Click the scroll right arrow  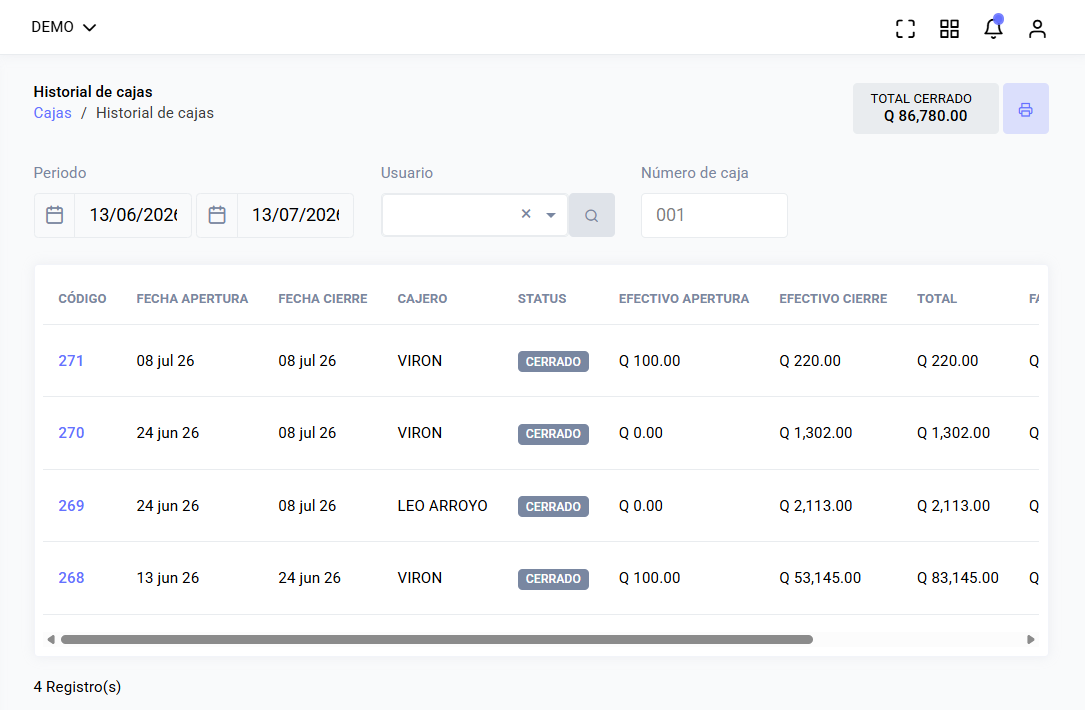[1030, 639]
